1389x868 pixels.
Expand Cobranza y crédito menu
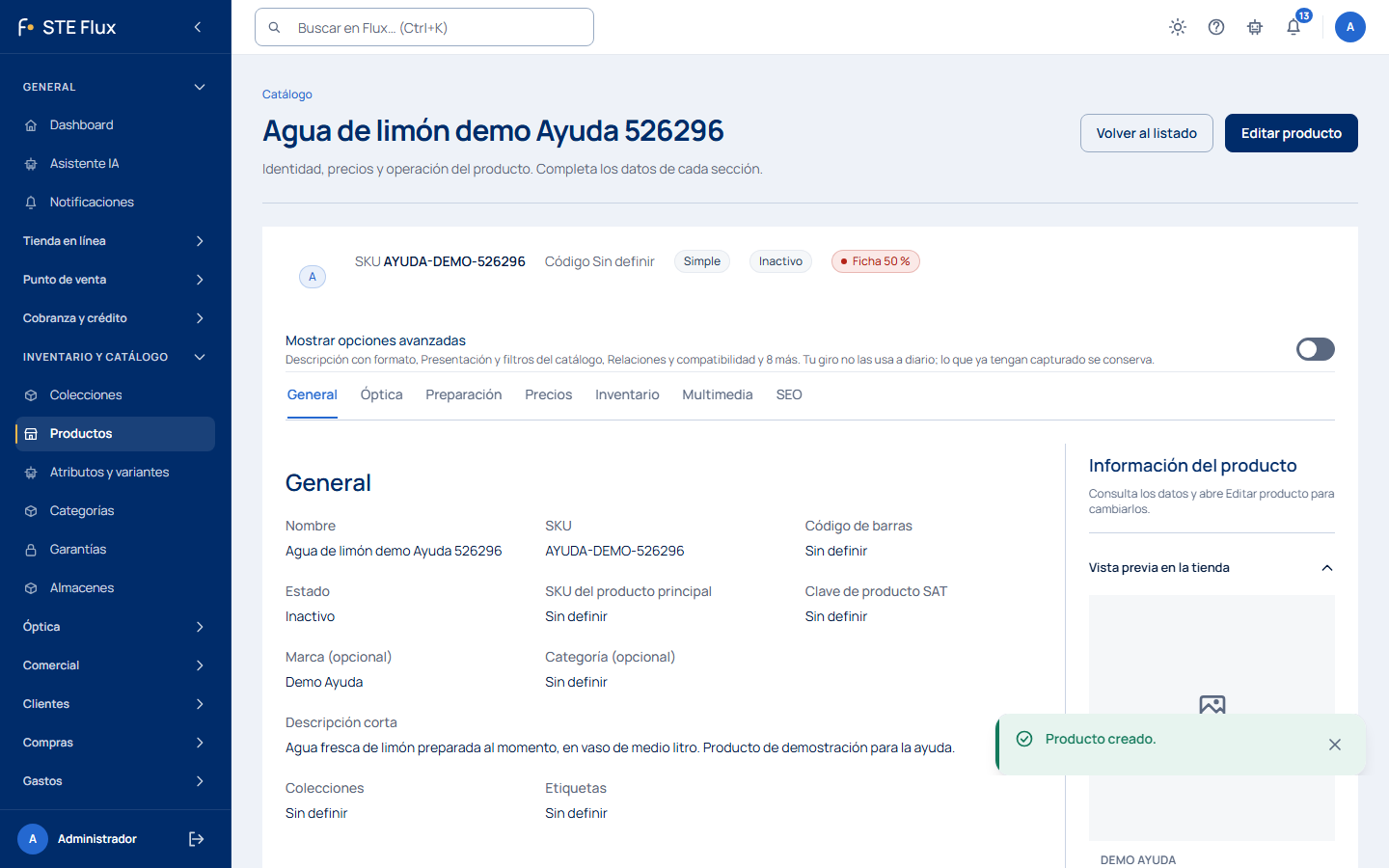[x=116, y=318]
